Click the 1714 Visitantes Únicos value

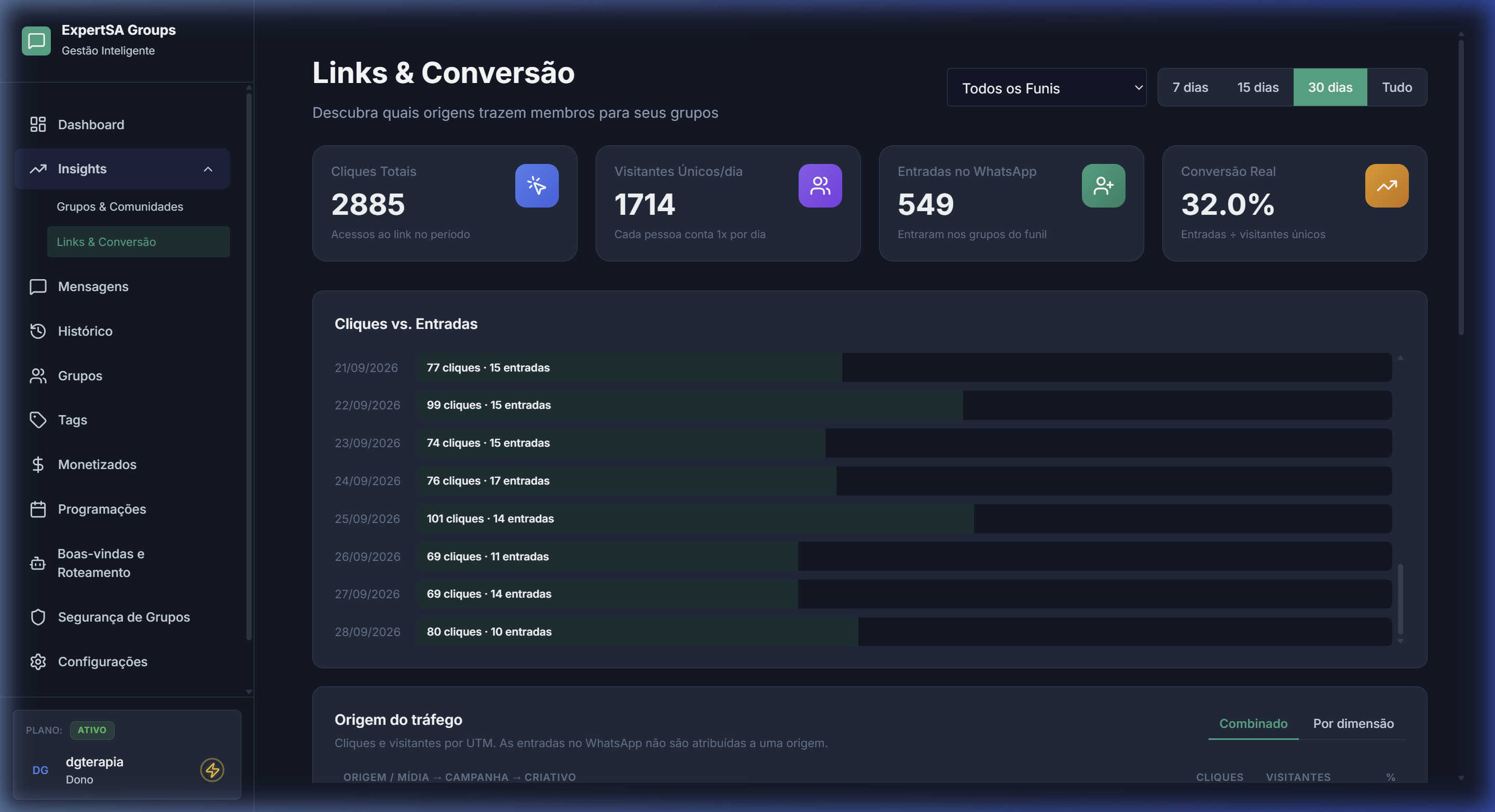click(x=645, y=204)
